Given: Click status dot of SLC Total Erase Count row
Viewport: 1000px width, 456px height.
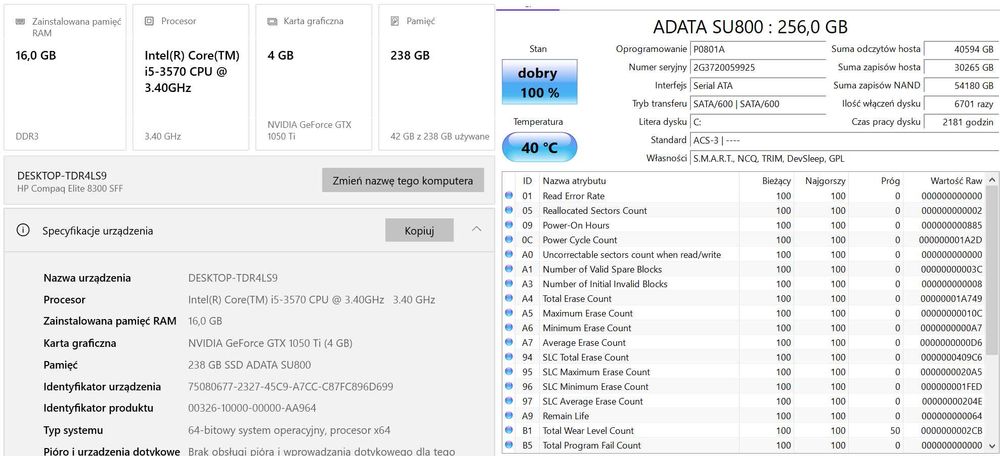Looking at the screenshot, I should click(509, 357).
